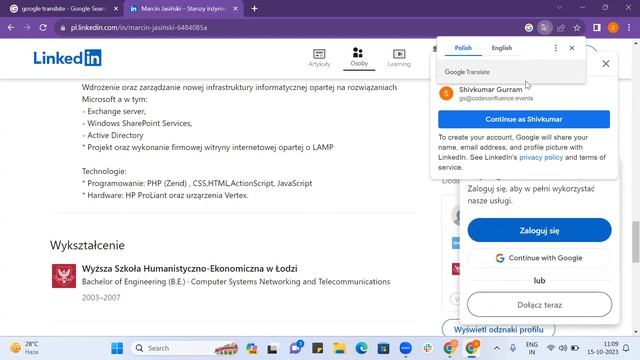Image resolution: width=640 pixels, height=360 pixels.
Task: Click Continue as Shivkumar button
Action: point(524,119)
